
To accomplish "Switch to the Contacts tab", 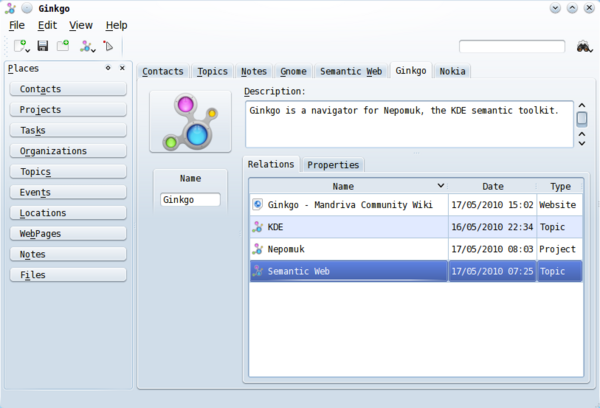I will point(163,71).
